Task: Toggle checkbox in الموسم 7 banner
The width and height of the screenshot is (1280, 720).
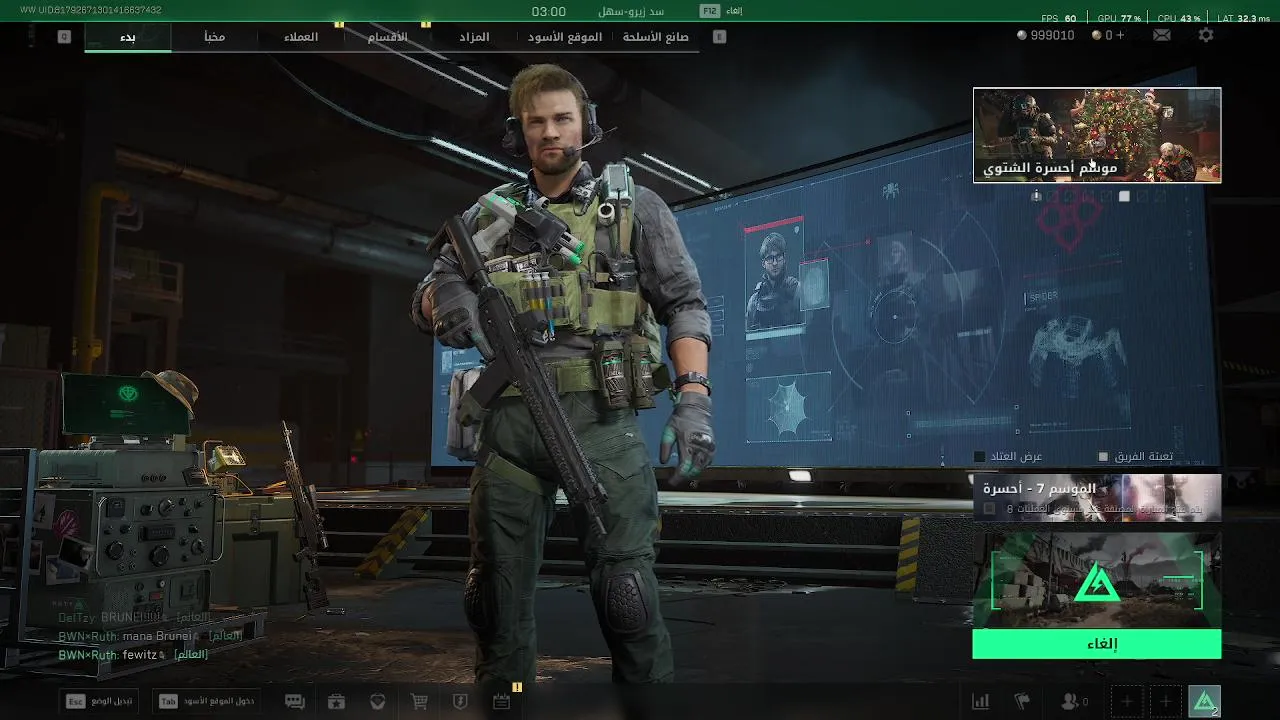Action: pos(989,509)
